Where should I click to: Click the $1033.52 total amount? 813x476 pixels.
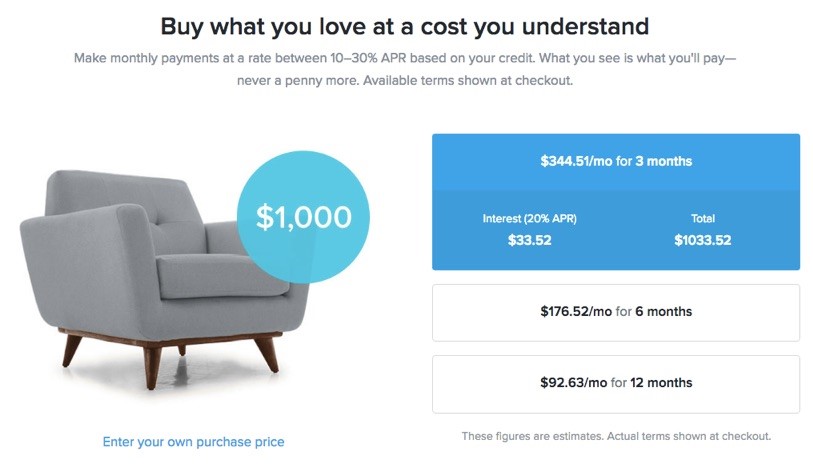[x=703, y=240]
